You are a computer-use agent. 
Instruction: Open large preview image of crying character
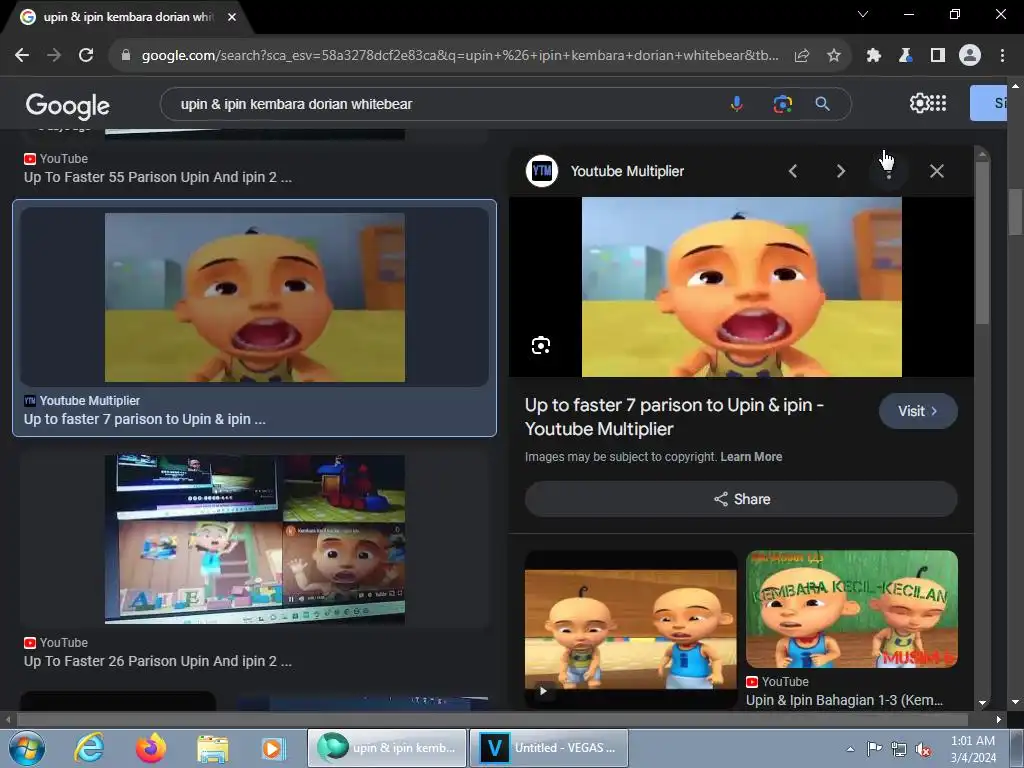pyautogui.click(x=741, y=287)
